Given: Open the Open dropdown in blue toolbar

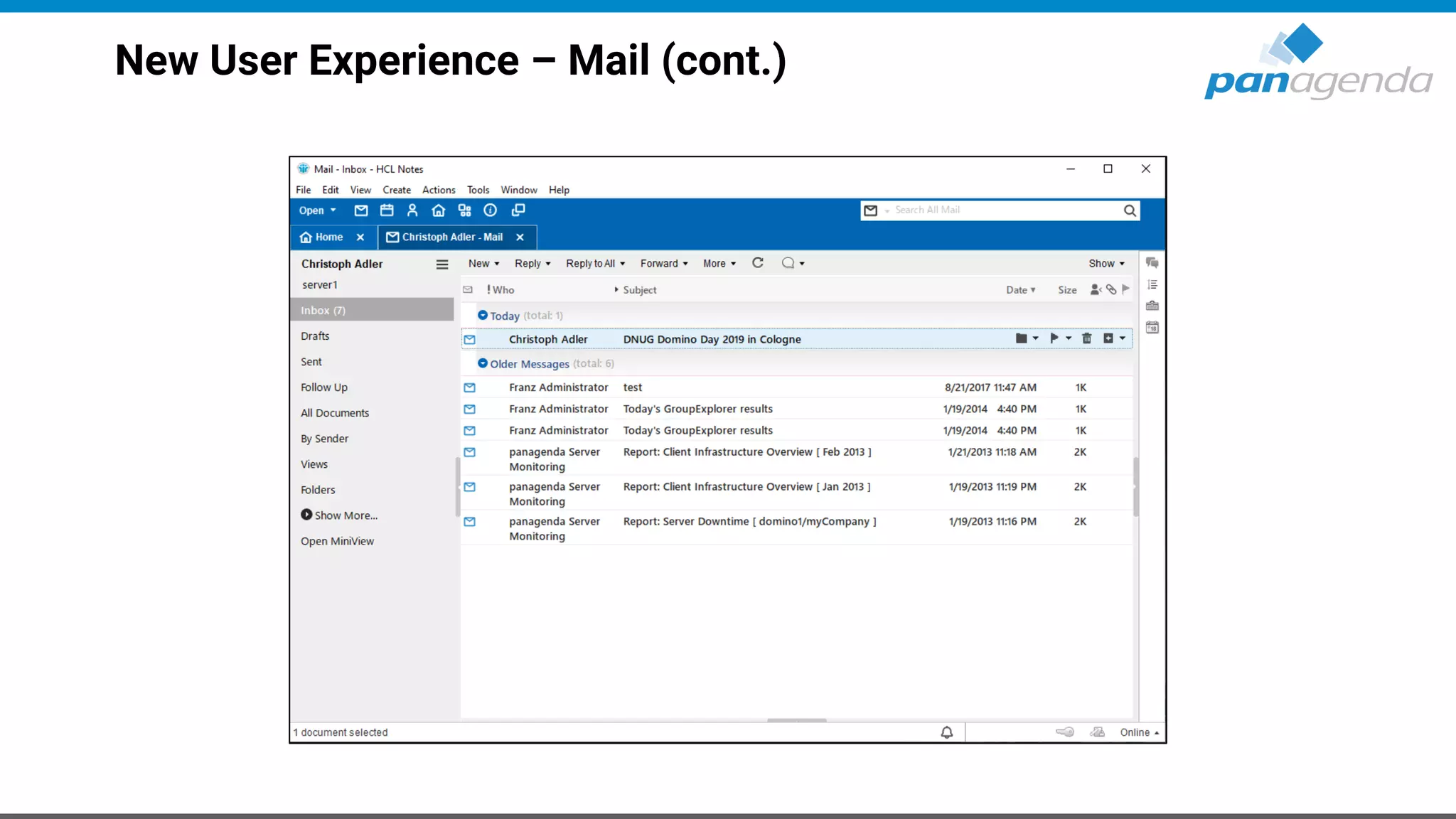Looking at the screenshot, I should coord(317,210).
